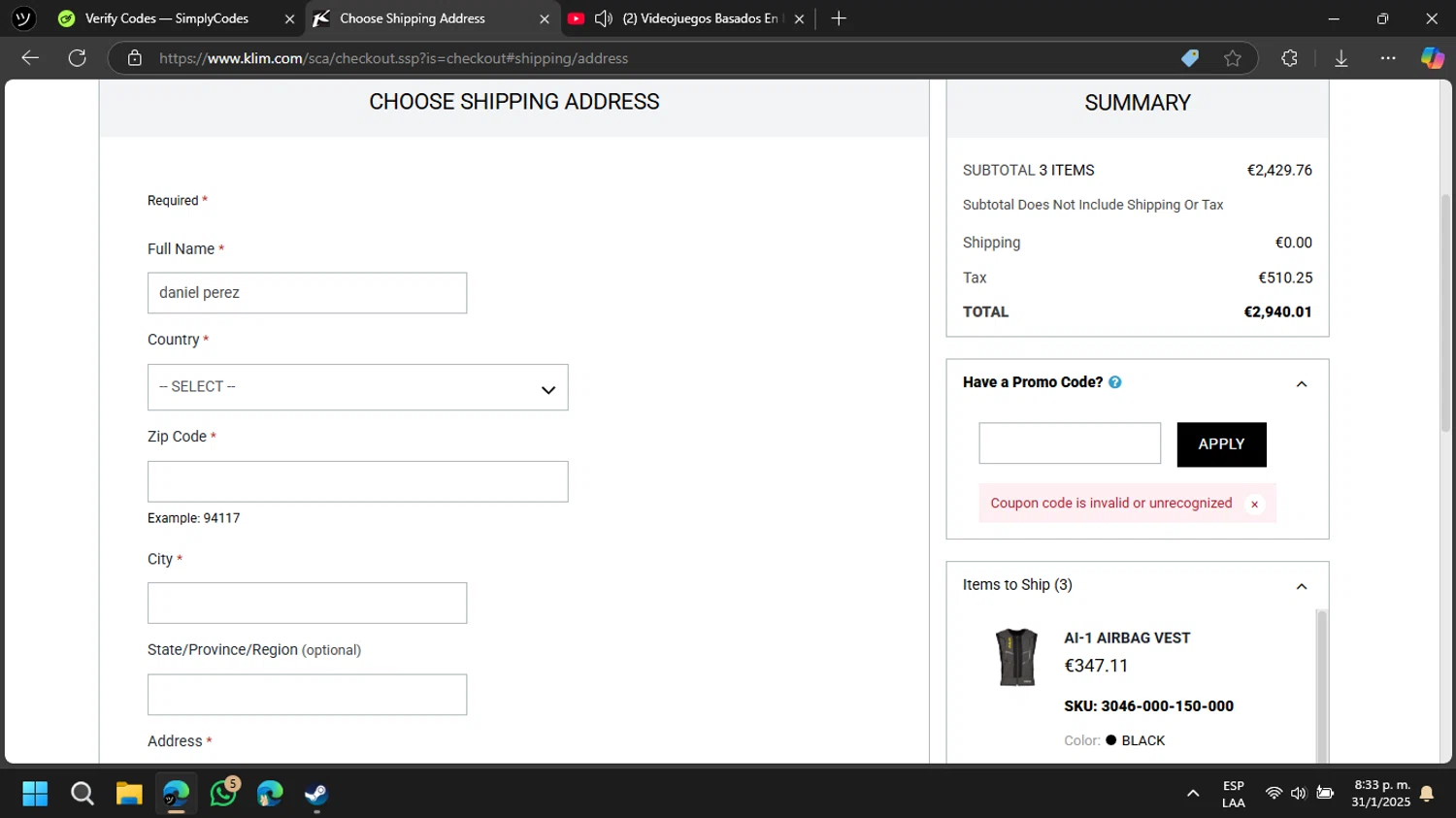Click the address bar URL

pos(393,58)
